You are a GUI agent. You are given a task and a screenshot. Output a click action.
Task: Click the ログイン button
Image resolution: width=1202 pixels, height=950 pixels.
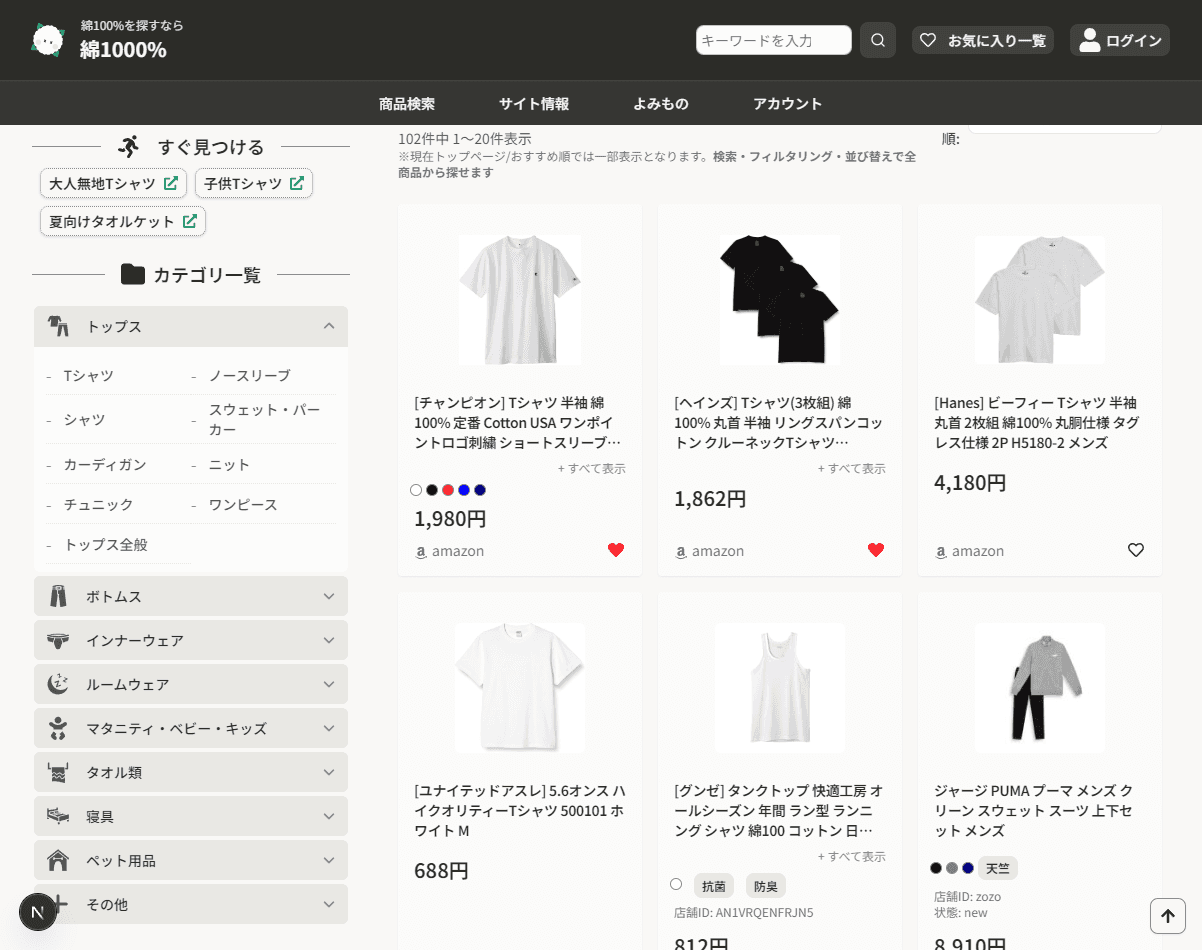(x=1119, y=40)
